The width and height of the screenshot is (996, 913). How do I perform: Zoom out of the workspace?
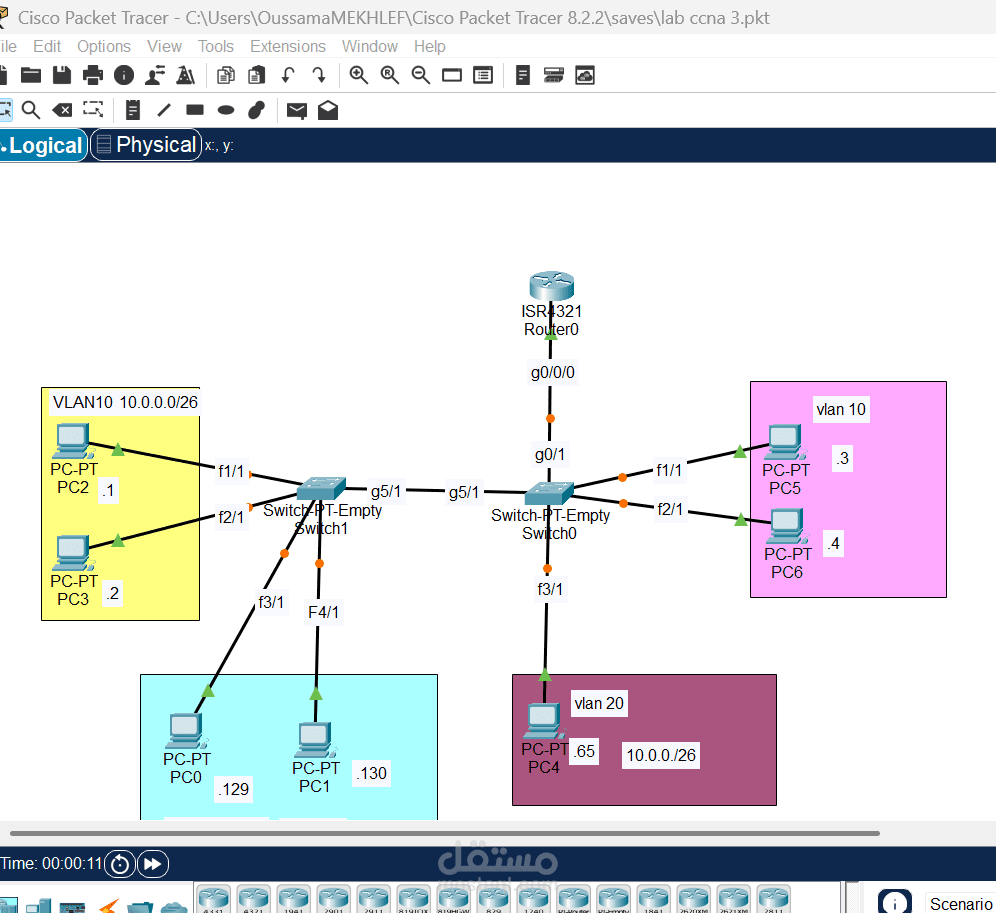click(x=421, y=75)
